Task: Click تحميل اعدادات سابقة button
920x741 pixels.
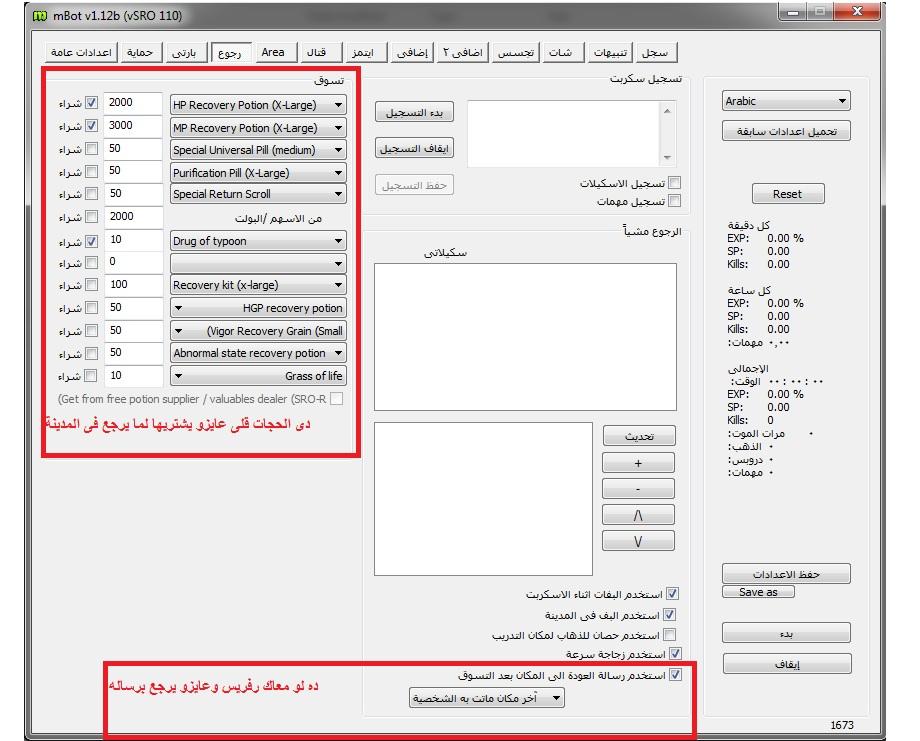Action: coord(786,131)
